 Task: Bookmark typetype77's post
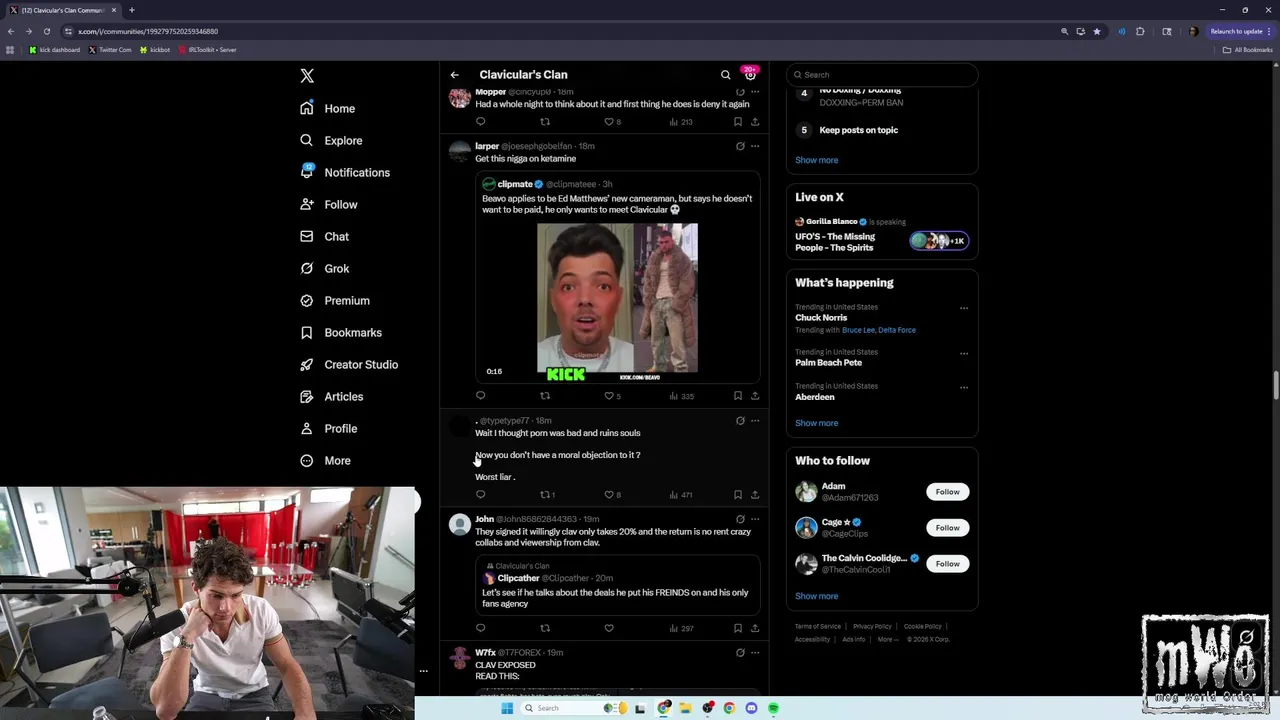(738, 495)
